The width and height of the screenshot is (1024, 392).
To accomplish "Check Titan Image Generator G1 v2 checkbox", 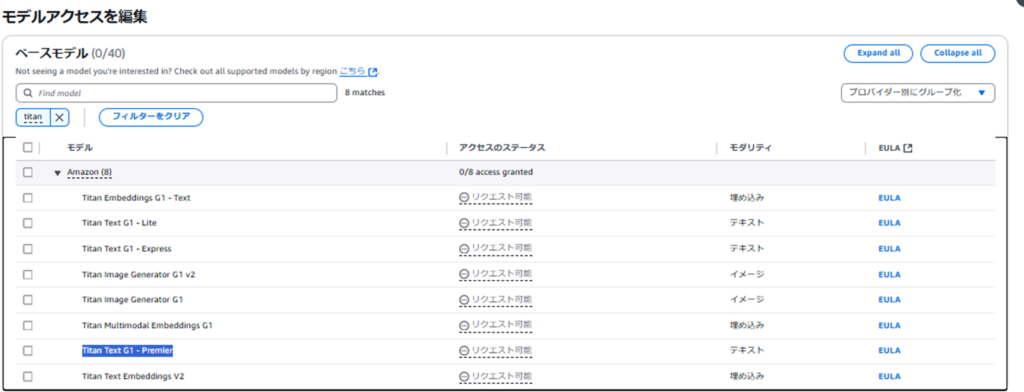I will click(x=27, y=274).
